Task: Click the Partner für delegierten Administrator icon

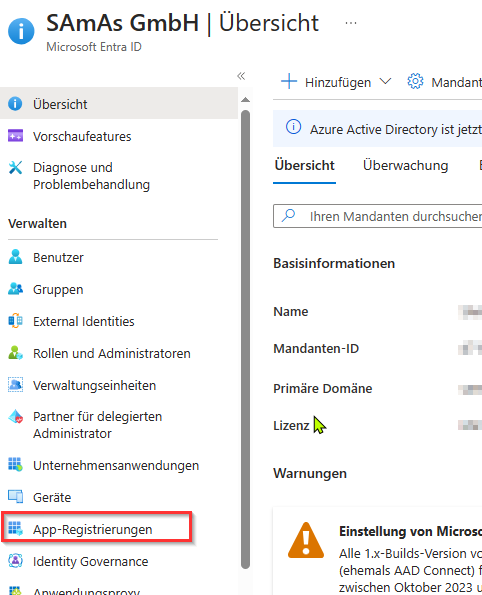Action: pyautogui.click(x=15, y=417)
